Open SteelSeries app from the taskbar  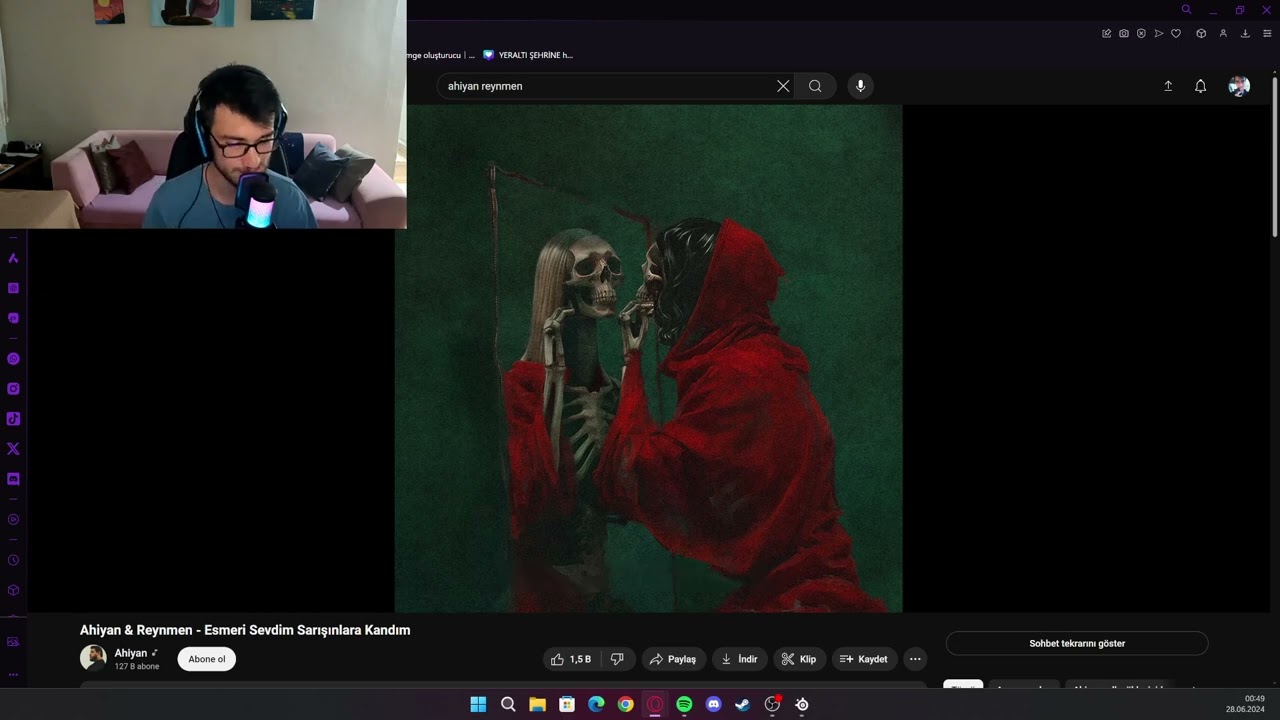tap(802, 704)
